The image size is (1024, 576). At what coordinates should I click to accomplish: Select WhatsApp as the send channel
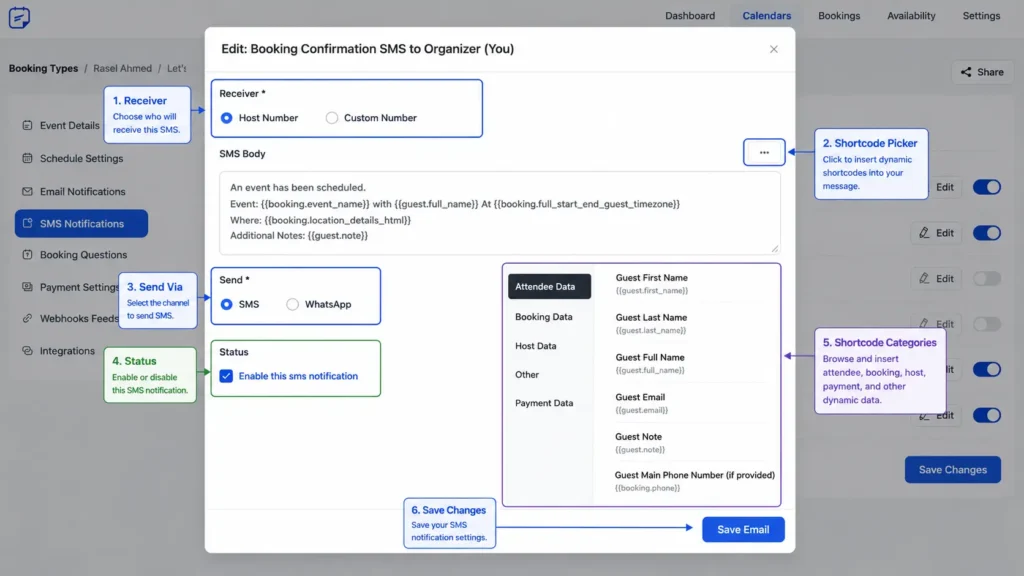coord(319,304)
